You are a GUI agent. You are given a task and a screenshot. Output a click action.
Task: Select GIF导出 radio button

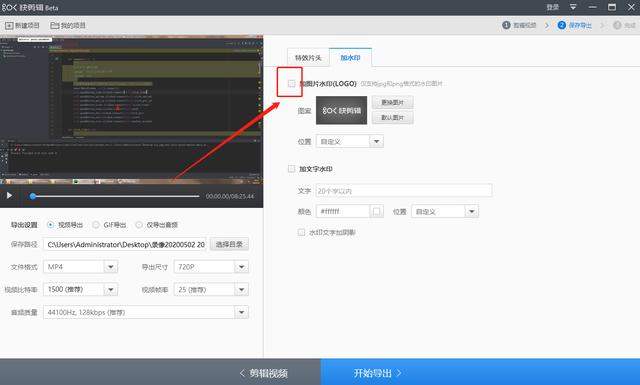click(x=96, y=225)
